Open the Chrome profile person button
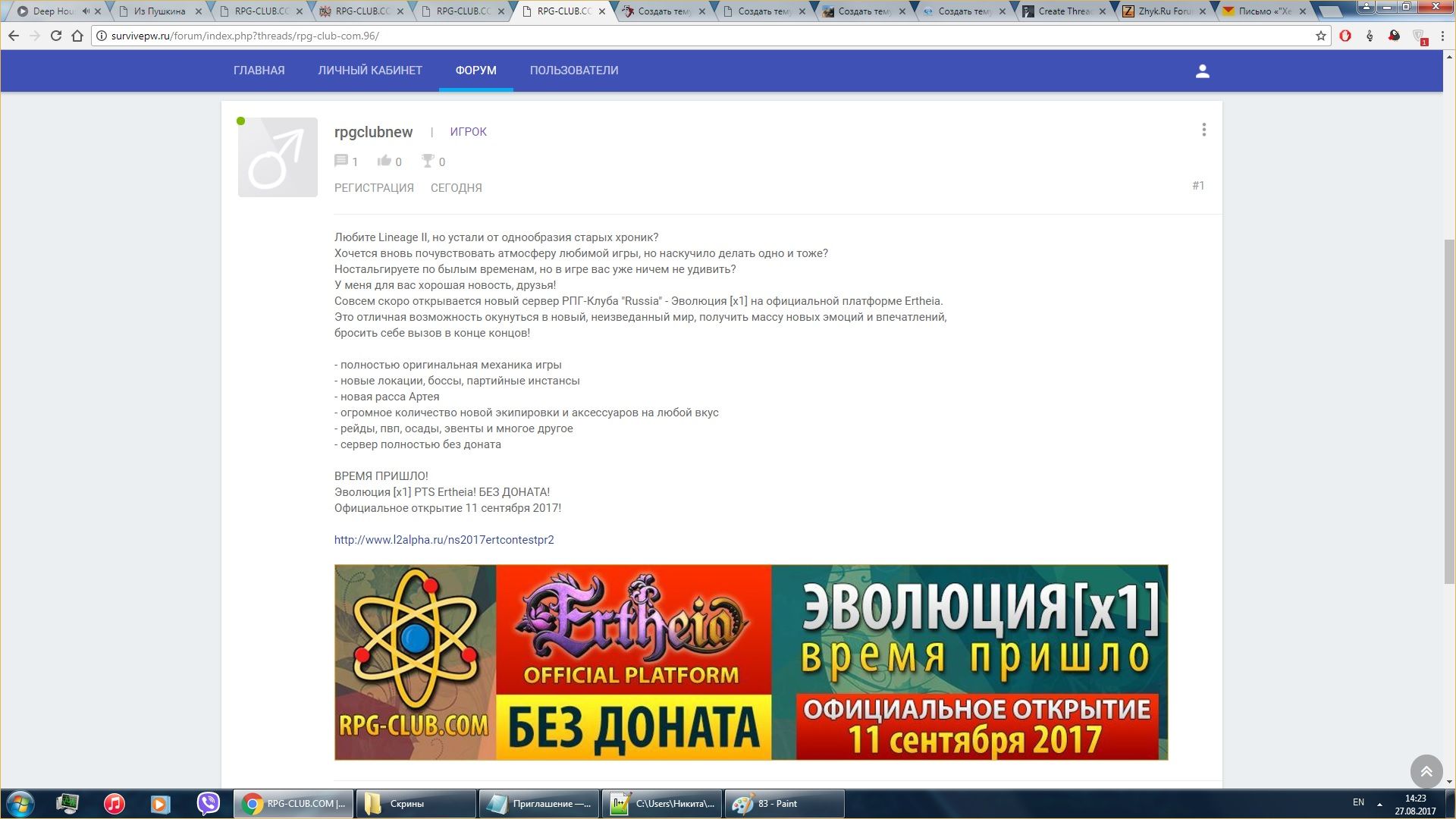Viewport: 1456px width, 819px height. point(1365,6)
